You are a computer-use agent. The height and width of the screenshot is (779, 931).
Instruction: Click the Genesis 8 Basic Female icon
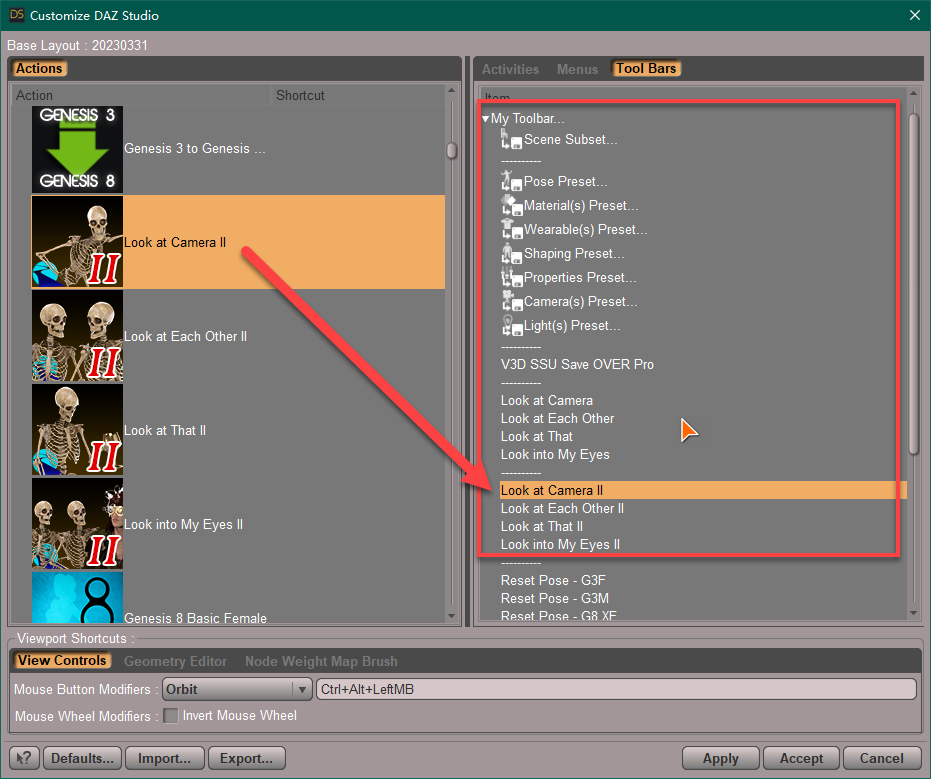point(77,597)
